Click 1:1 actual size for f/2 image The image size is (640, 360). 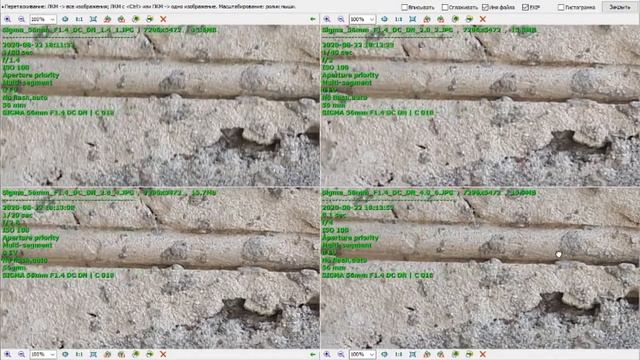tap(398, 19)
